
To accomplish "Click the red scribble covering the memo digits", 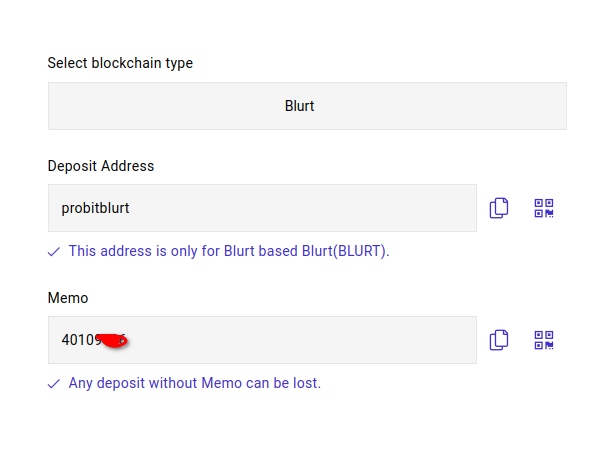I will pos(112,340).
